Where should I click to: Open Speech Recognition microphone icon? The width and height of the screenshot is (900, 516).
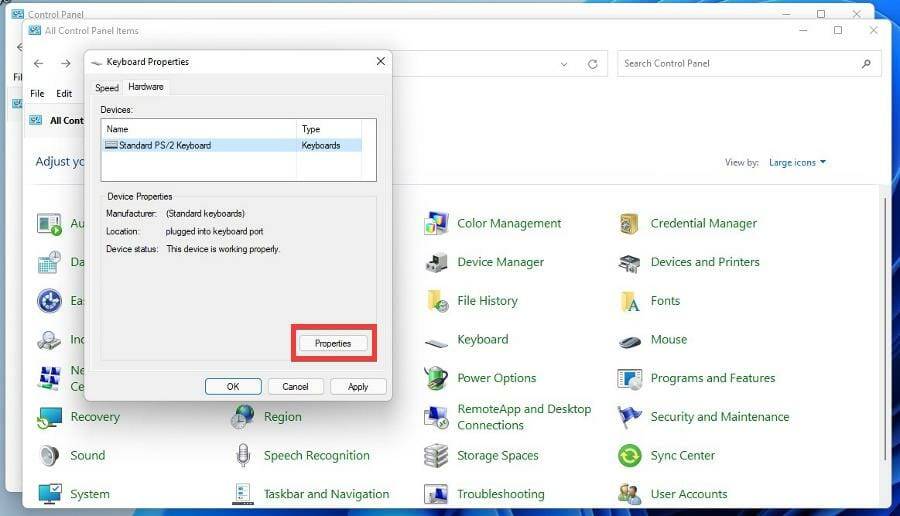(x=243, y=456)
